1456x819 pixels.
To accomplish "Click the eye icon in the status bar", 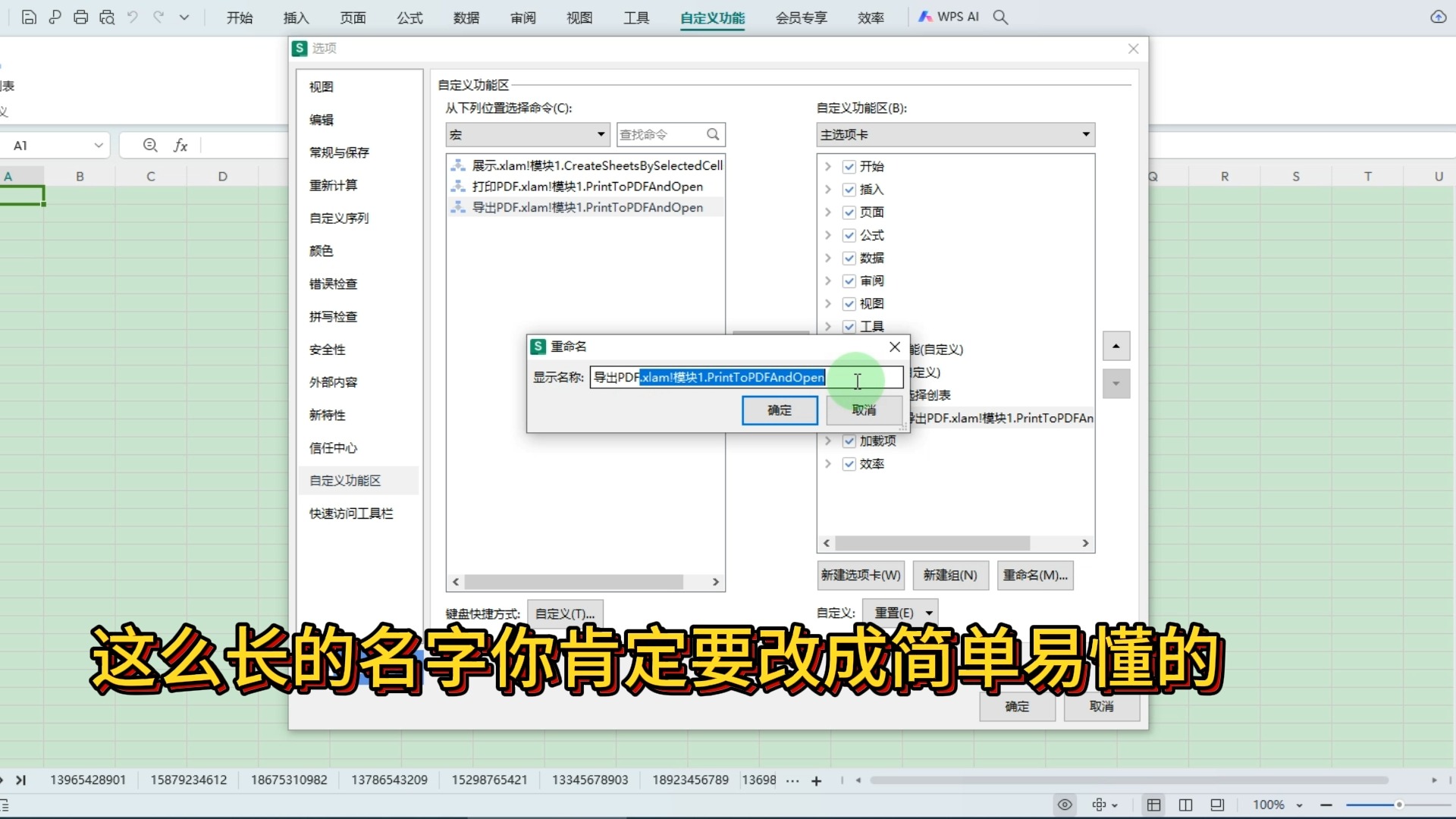I will pyautogui.click(x=1064, y=805).
